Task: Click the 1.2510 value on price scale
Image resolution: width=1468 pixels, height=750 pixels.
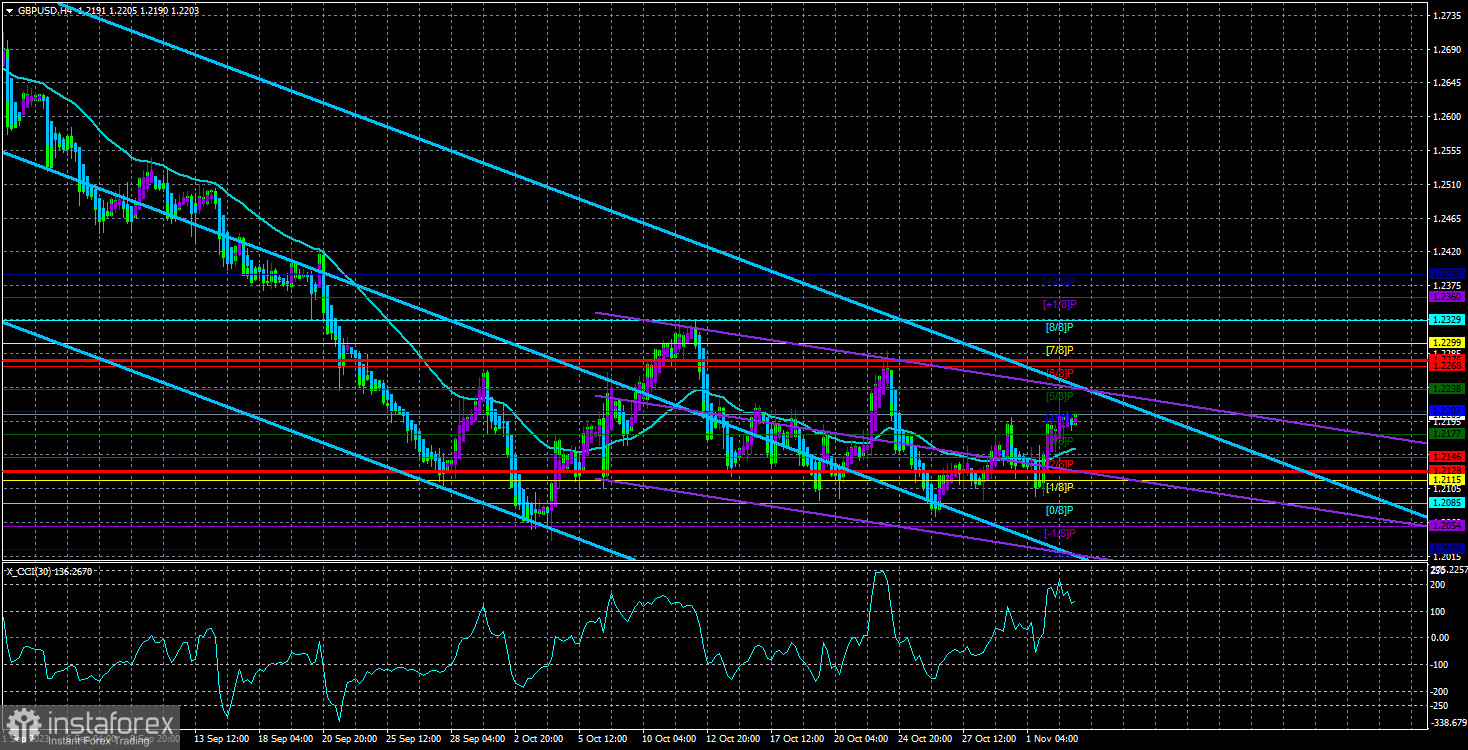Action: click(1448, 185)
